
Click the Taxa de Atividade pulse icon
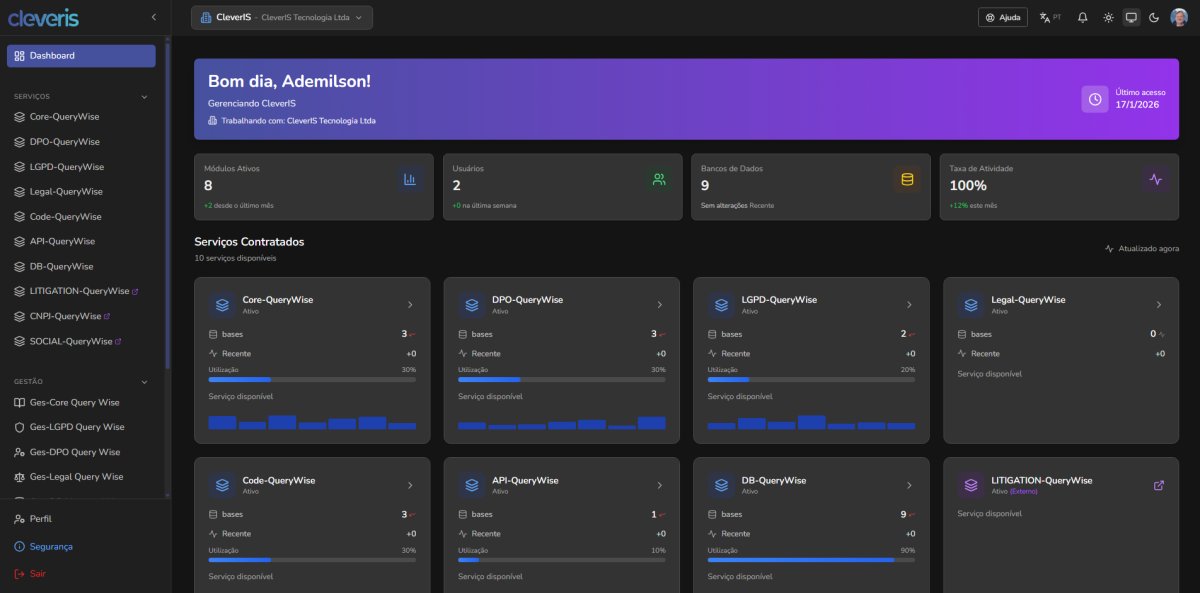(x=1155, y=180)
